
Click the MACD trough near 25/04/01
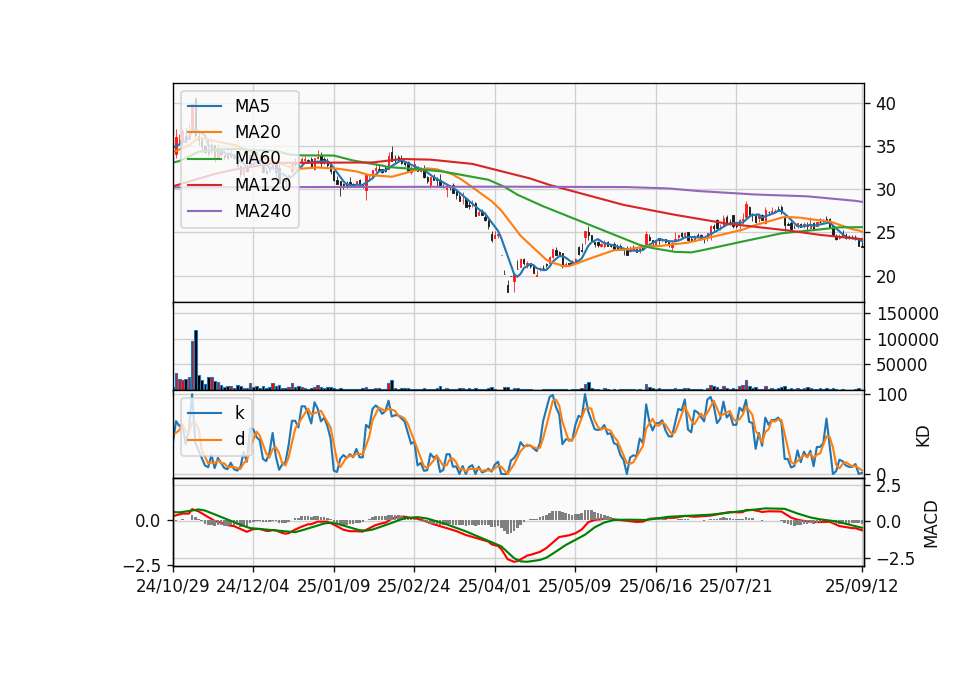tap(517, 560)
